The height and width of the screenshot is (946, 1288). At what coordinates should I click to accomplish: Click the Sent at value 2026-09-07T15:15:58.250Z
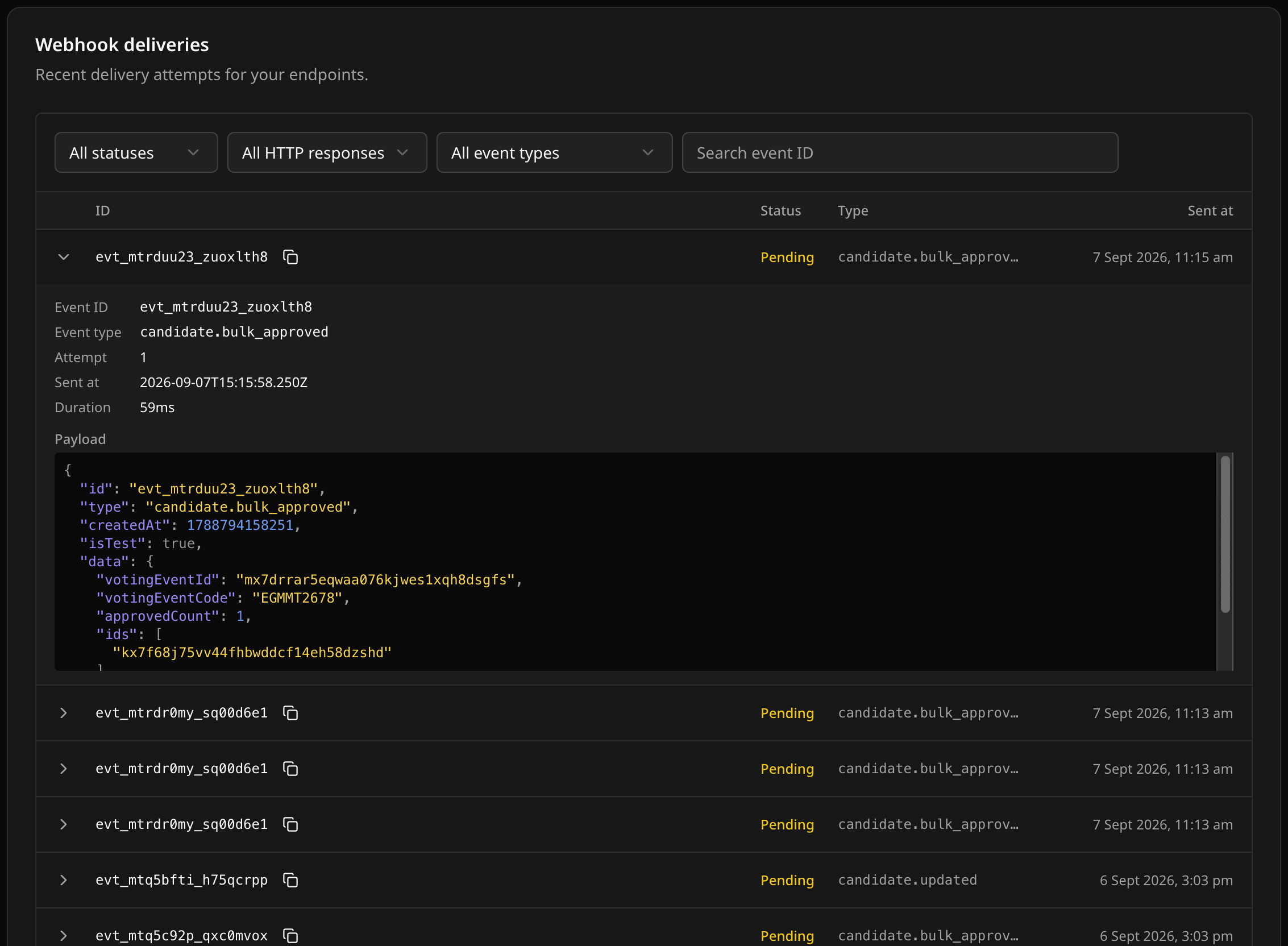pos(224,382)
